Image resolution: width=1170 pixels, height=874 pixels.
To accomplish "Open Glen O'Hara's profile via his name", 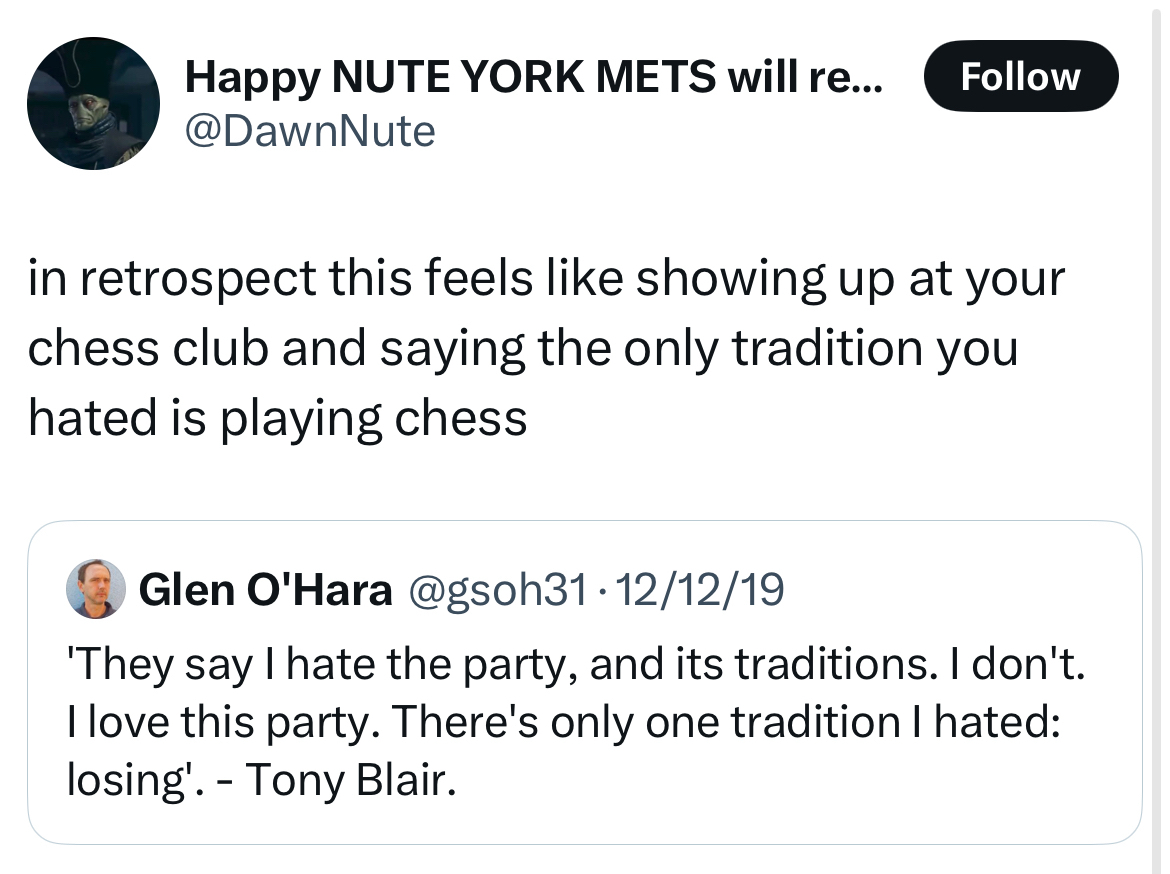I will (266, 590).
